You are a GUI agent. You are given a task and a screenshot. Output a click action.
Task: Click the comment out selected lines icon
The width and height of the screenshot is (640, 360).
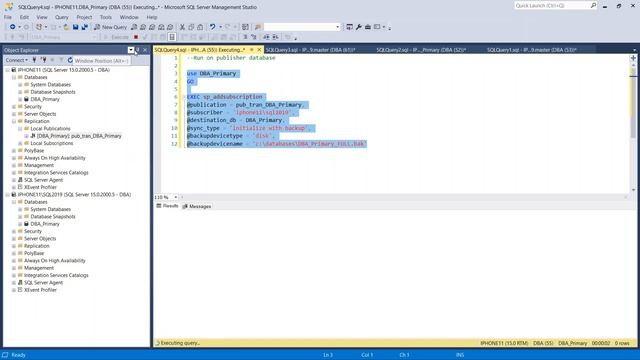tap(245, 37)
